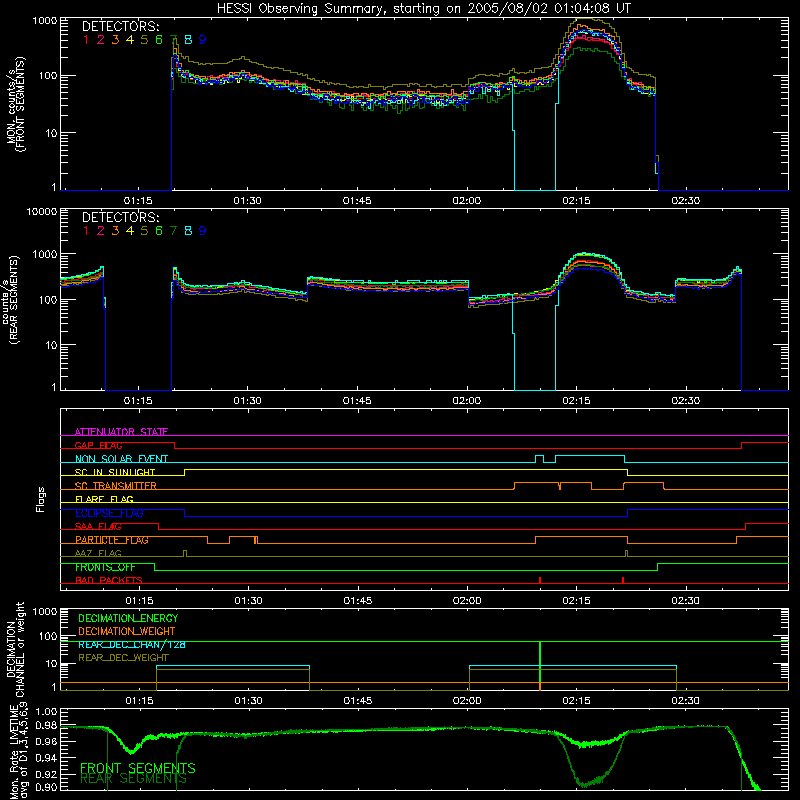Select the olive flag label under PARTICLE_FLAG
This screenshot has width=800, height=800.
pos(98,554)
